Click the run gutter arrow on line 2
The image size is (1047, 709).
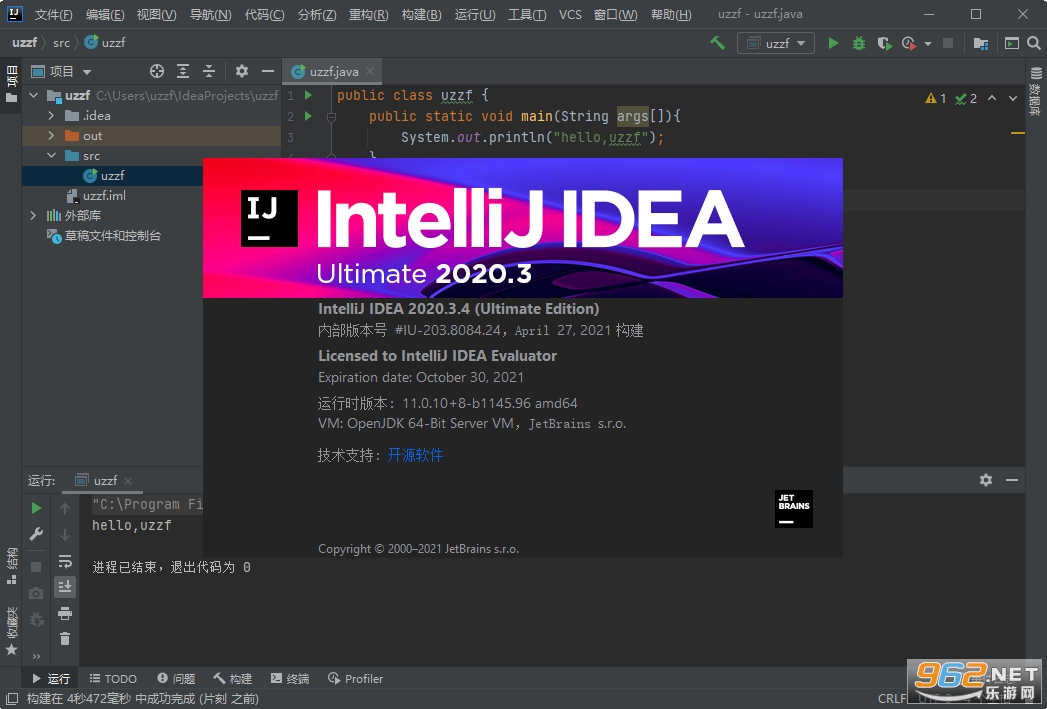pyautogui.click(x=308, y=116)
